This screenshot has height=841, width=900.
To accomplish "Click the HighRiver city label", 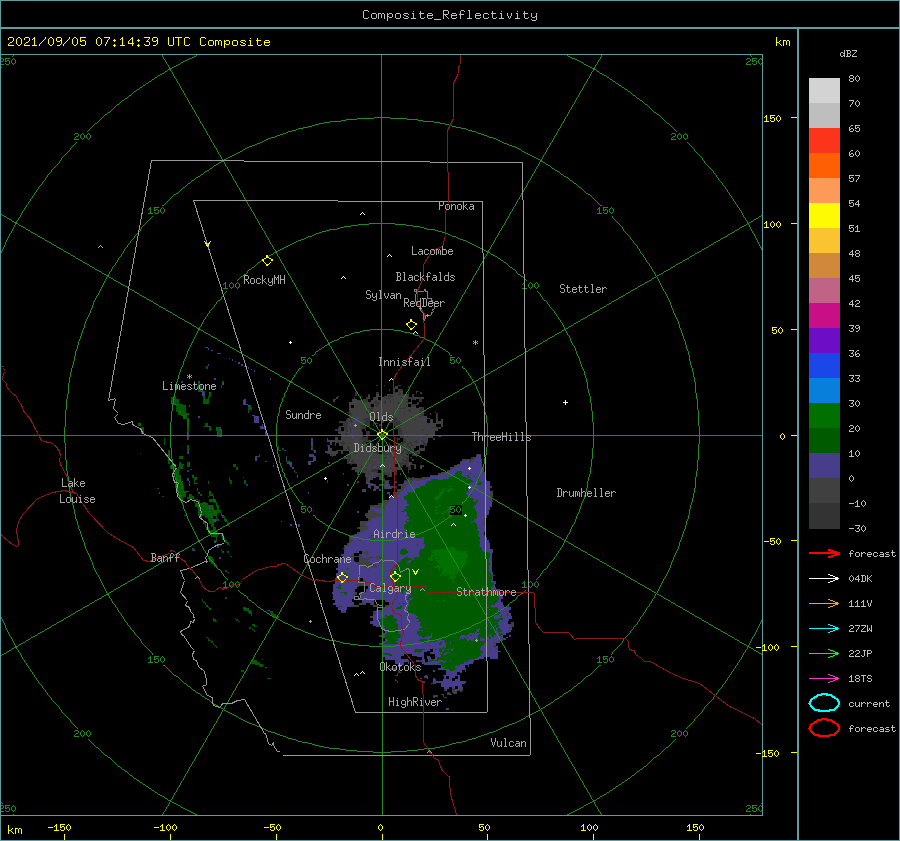I will [x=415, y=702].
